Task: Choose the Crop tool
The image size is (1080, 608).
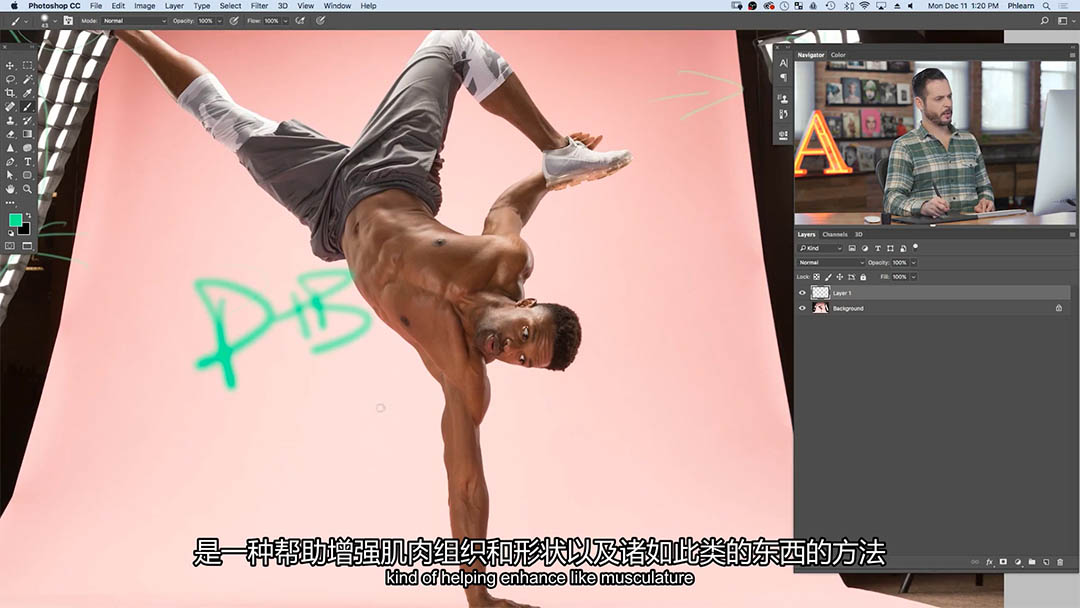Action: click(x=10, y=92)
